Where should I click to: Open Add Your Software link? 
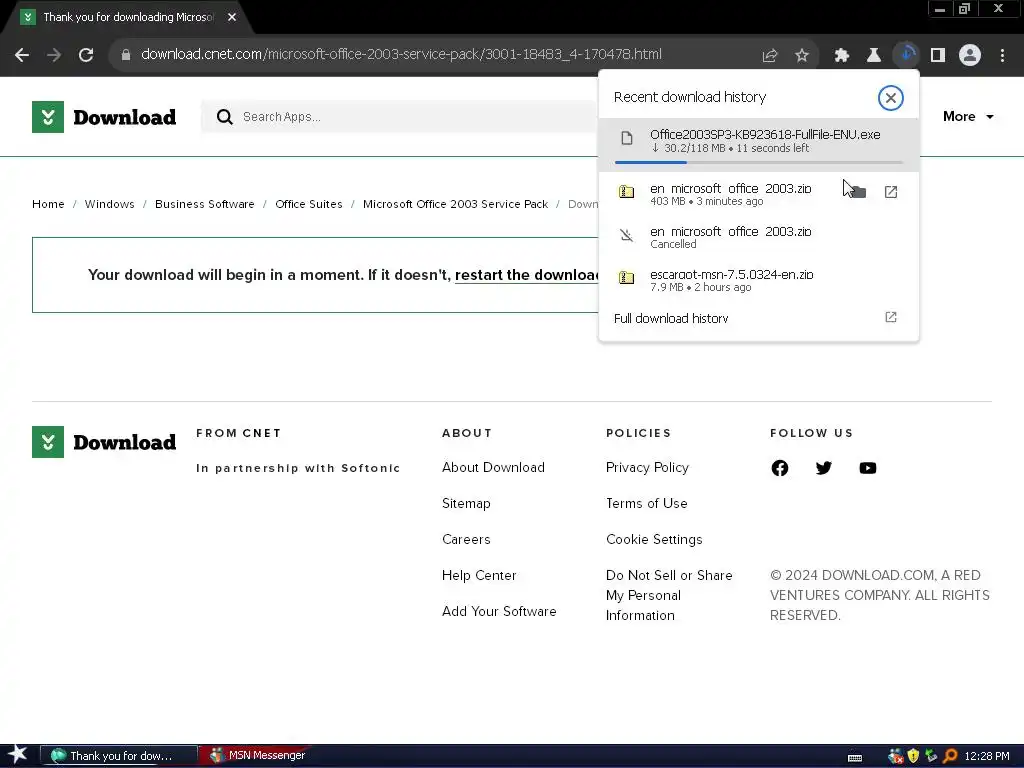tap(499, 611)
